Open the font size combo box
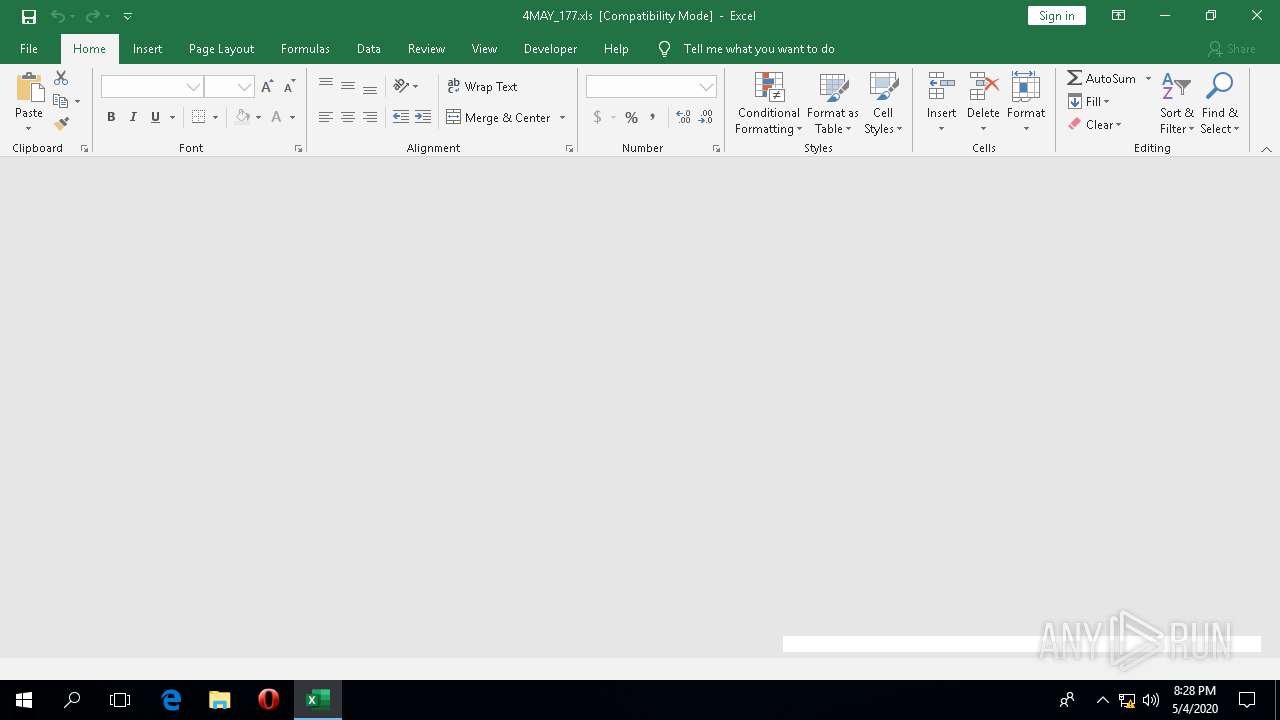 pos(229,87)
